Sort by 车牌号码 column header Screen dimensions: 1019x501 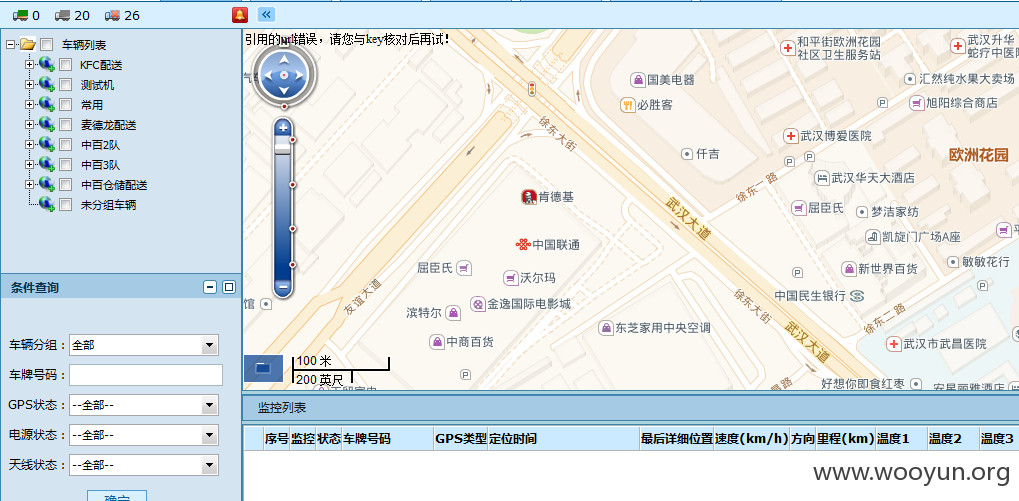coord(388,439)
